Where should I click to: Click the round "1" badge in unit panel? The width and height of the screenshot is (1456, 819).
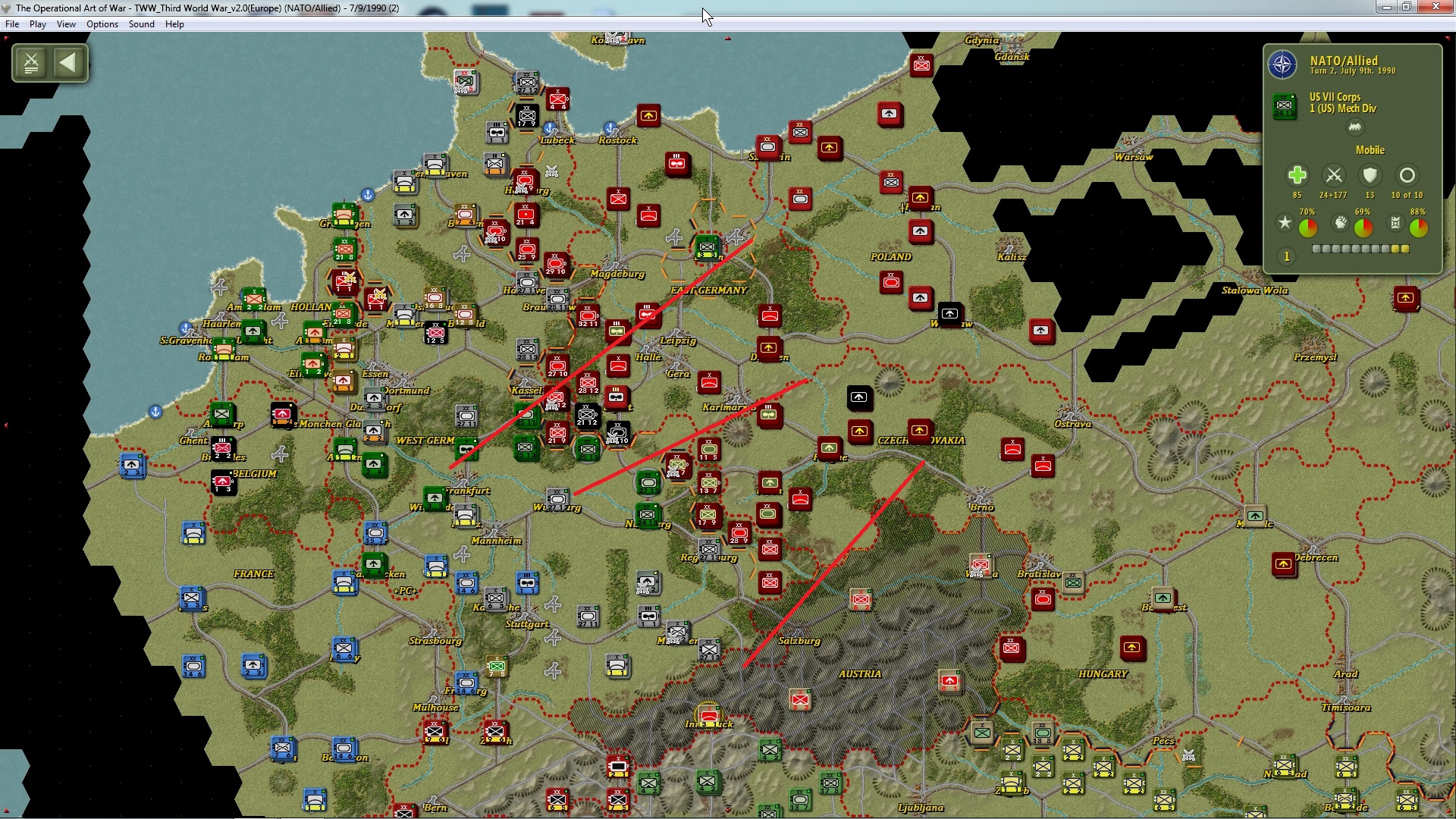point(1286,256)
